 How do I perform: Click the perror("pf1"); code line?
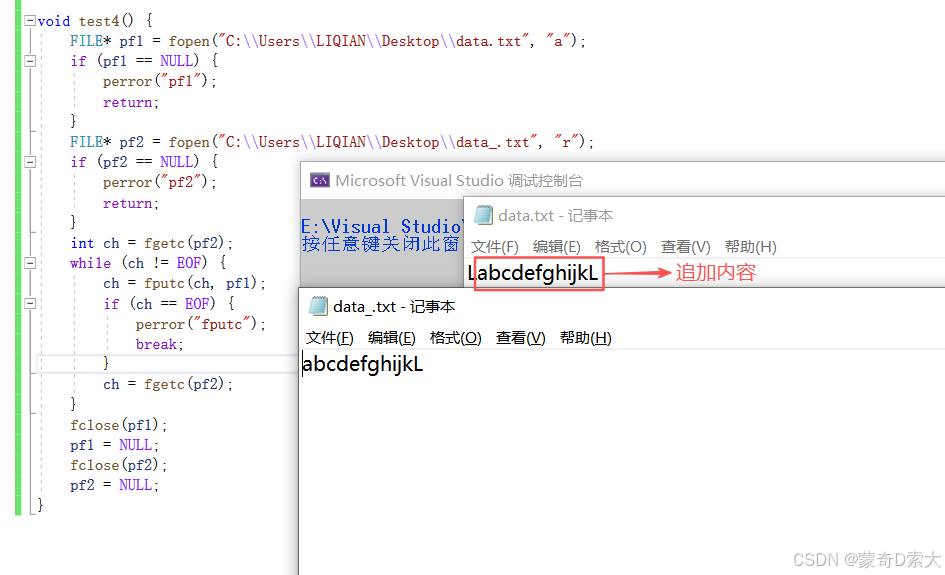point(160,81)
